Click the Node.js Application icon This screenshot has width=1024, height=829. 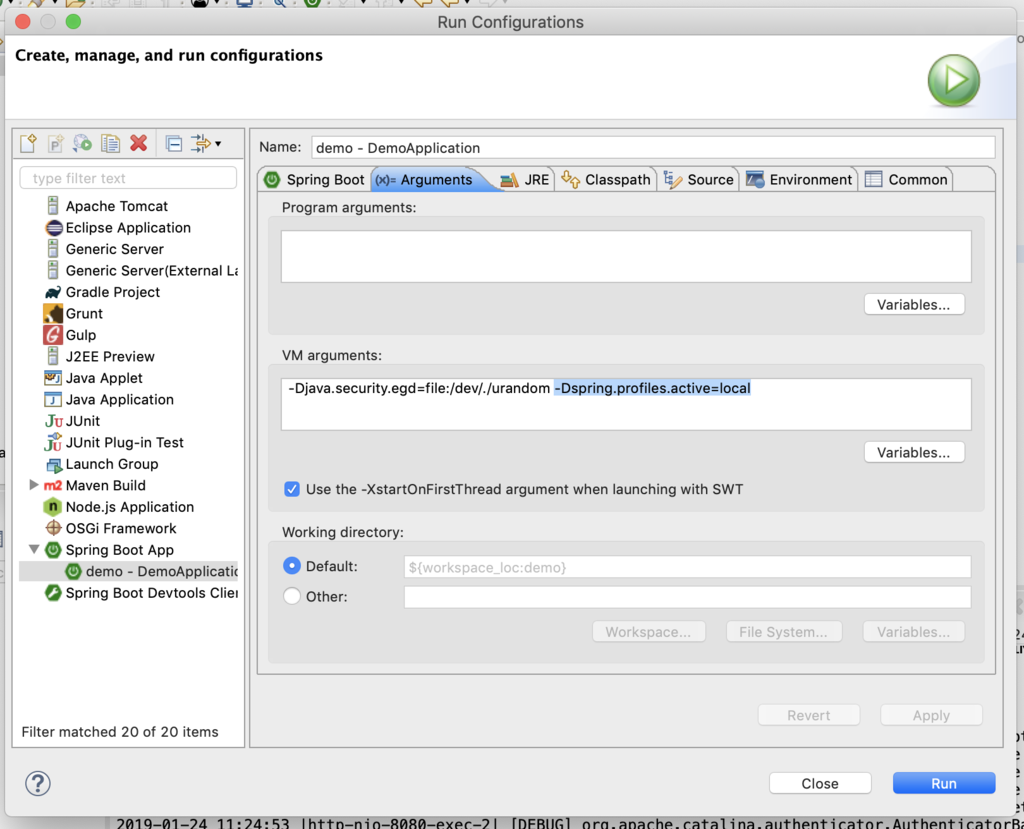(x=53, y=507)
